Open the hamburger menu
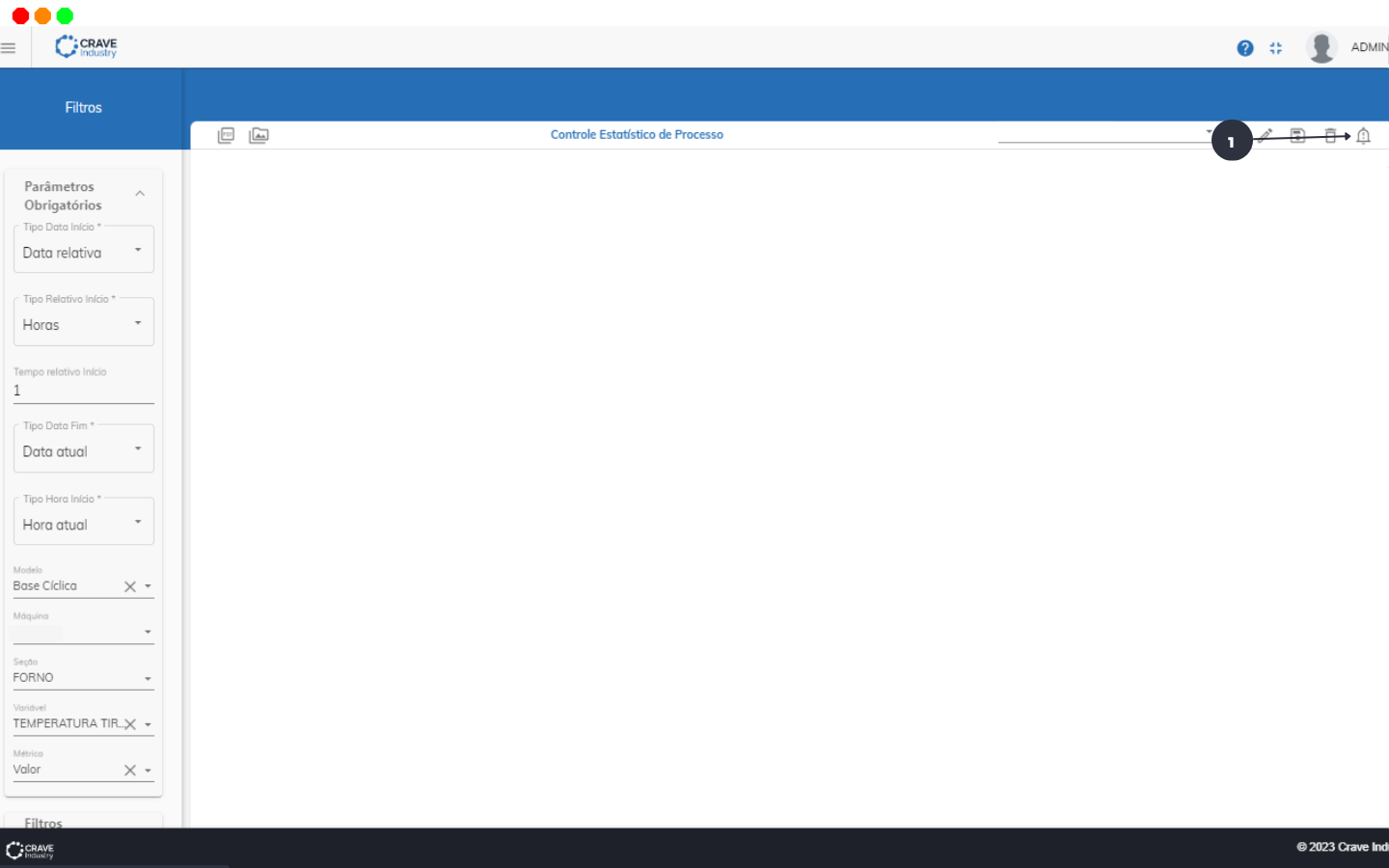Screen dimensions: 1389x868 8,48
